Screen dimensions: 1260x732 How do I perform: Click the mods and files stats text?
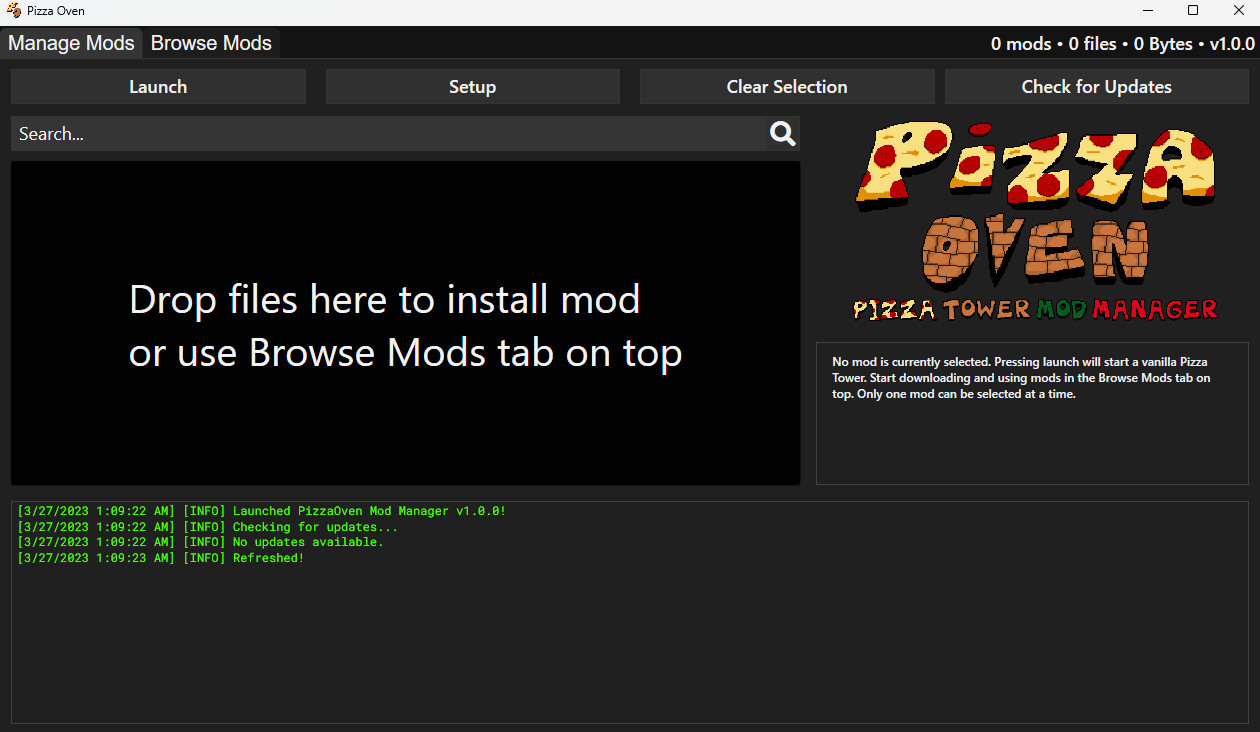coord(1122,44)
